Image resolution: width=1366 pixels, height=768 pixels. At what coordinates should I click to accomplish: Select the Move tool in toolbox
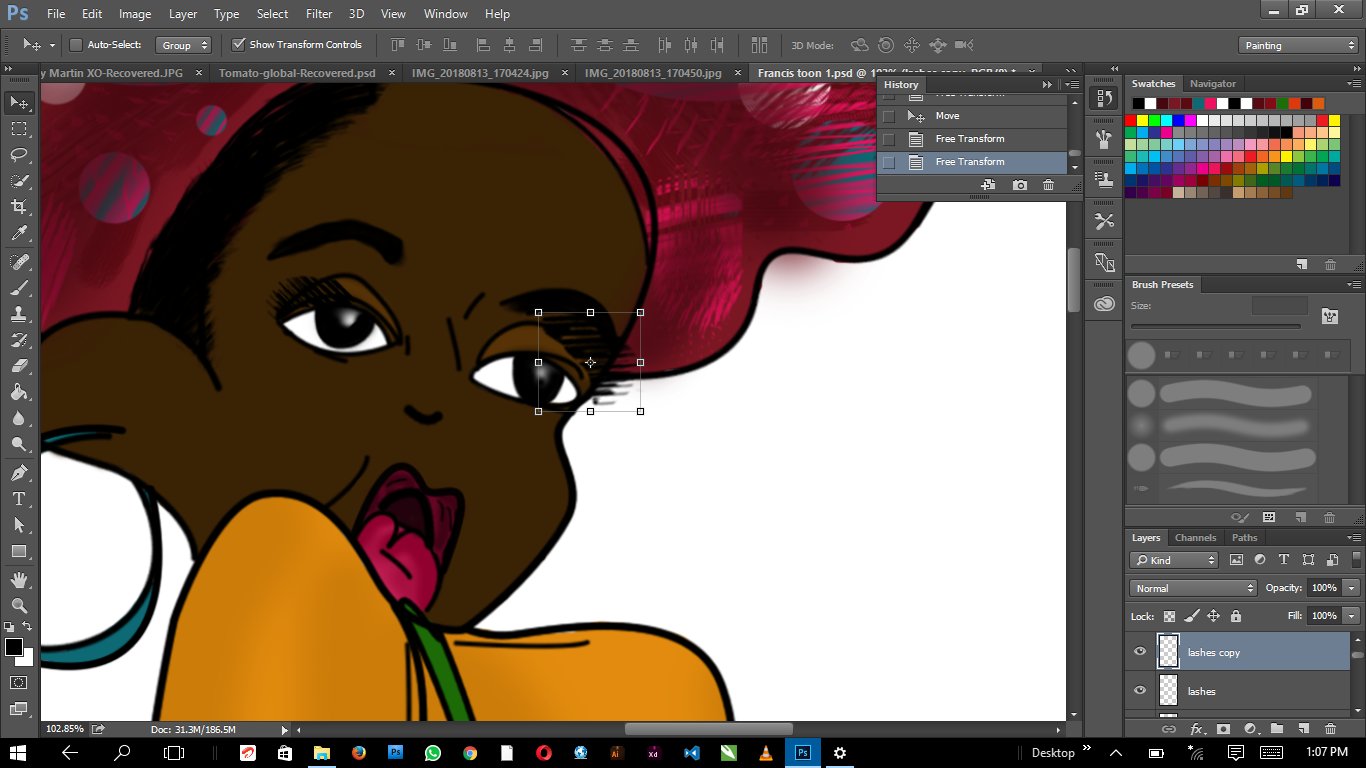pyautogui.click(x=19, y=102)
